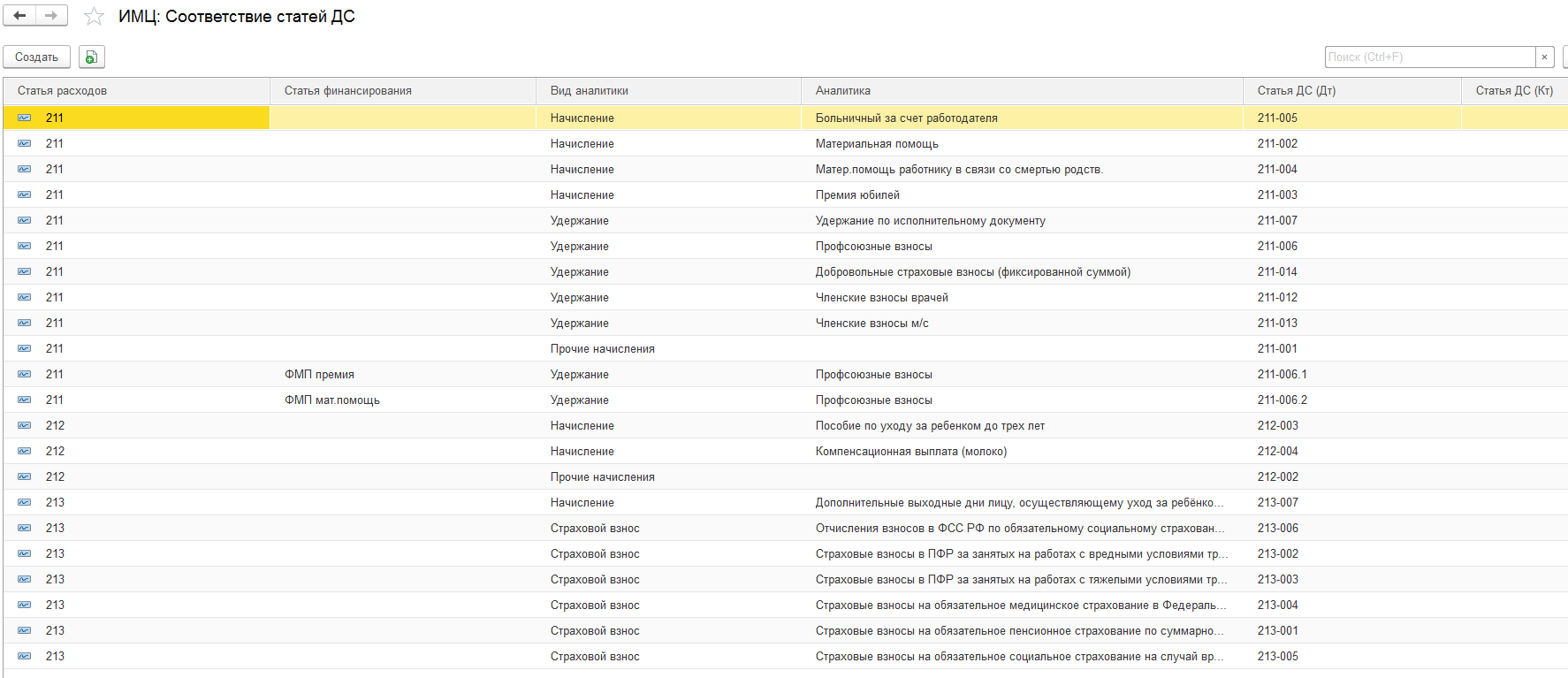Image resolution: width=1568 pixels, height=678 pixels.
Task: Sort by Статья расходов column header
Action: click(62, 91)
